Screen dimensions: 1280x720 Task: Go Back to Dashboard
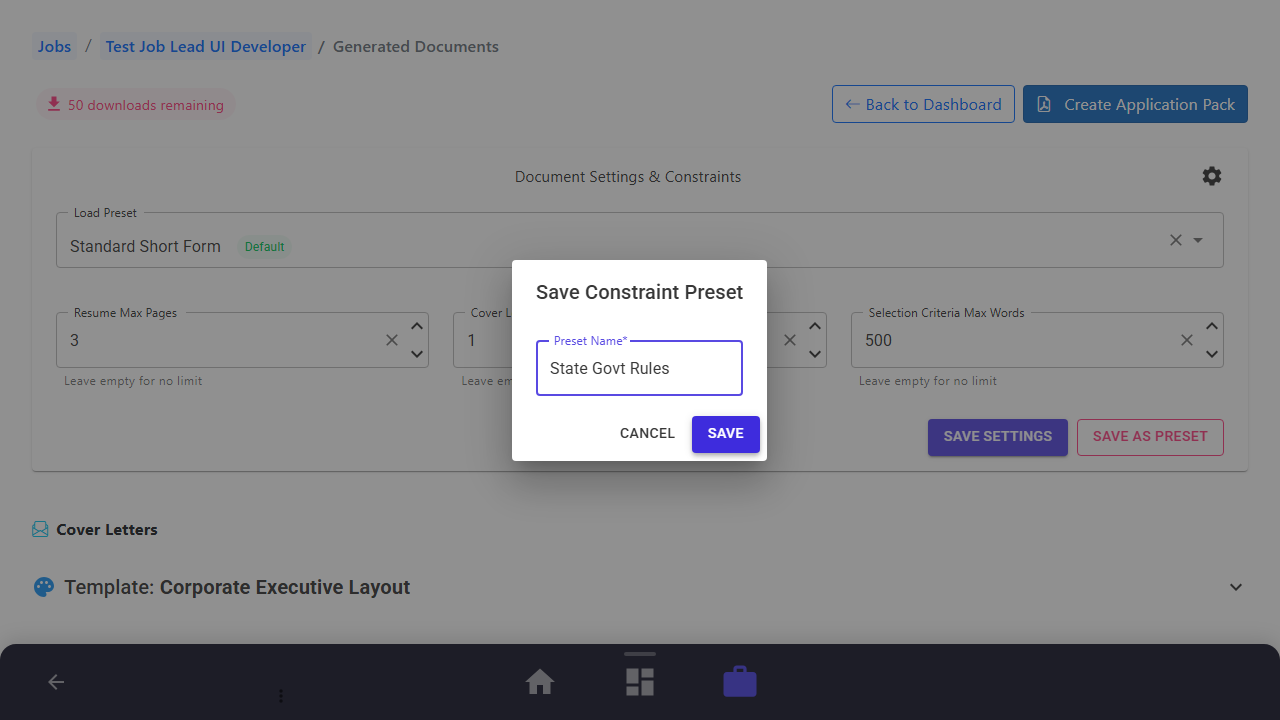tap(923, 104)
